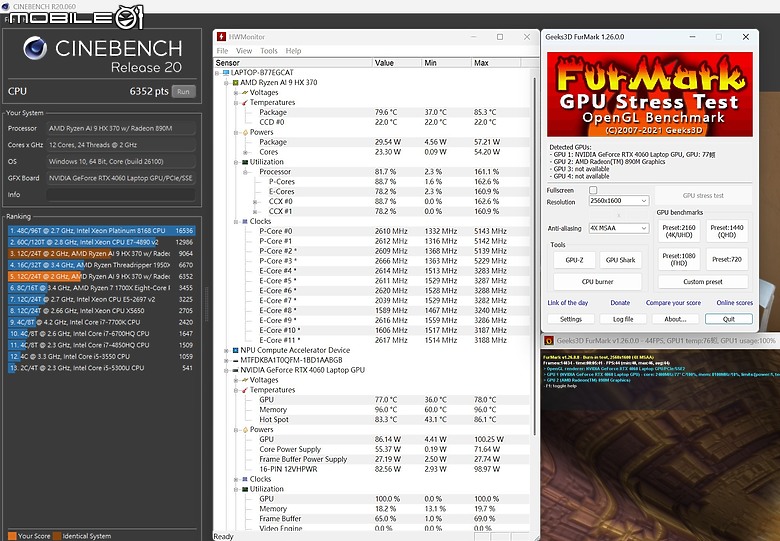Viewport: 780px width, 541px height.
Task: Click the FurMark render window title icon
Action: 548,341
